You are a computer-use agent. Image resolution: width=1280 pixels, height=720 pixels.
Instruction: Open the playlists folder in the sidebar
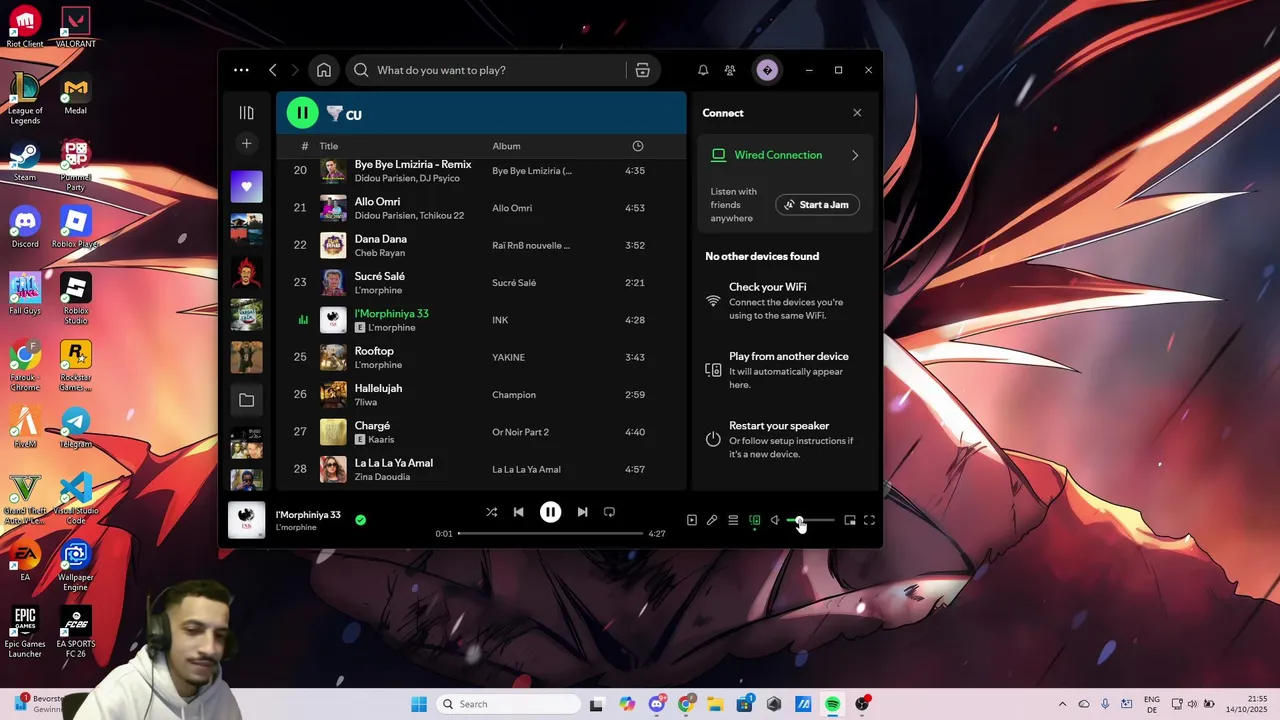pos(247,400)
